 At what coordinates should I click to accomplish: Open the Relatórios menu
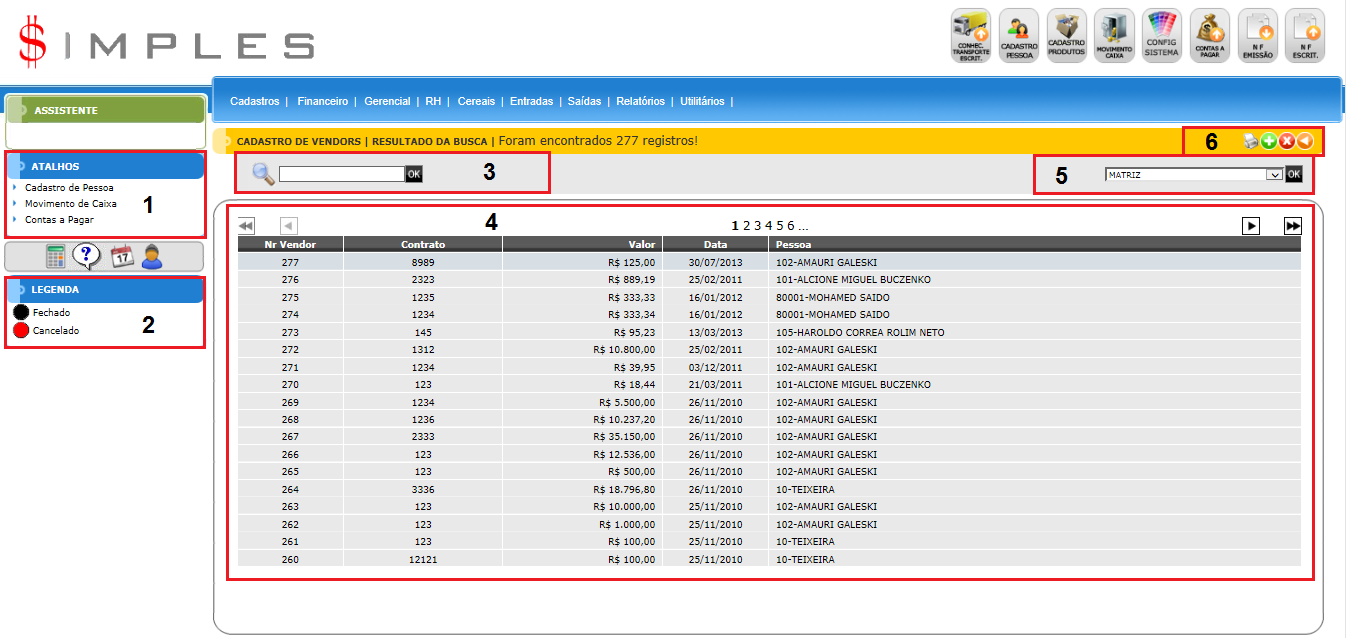coord(640,101)
